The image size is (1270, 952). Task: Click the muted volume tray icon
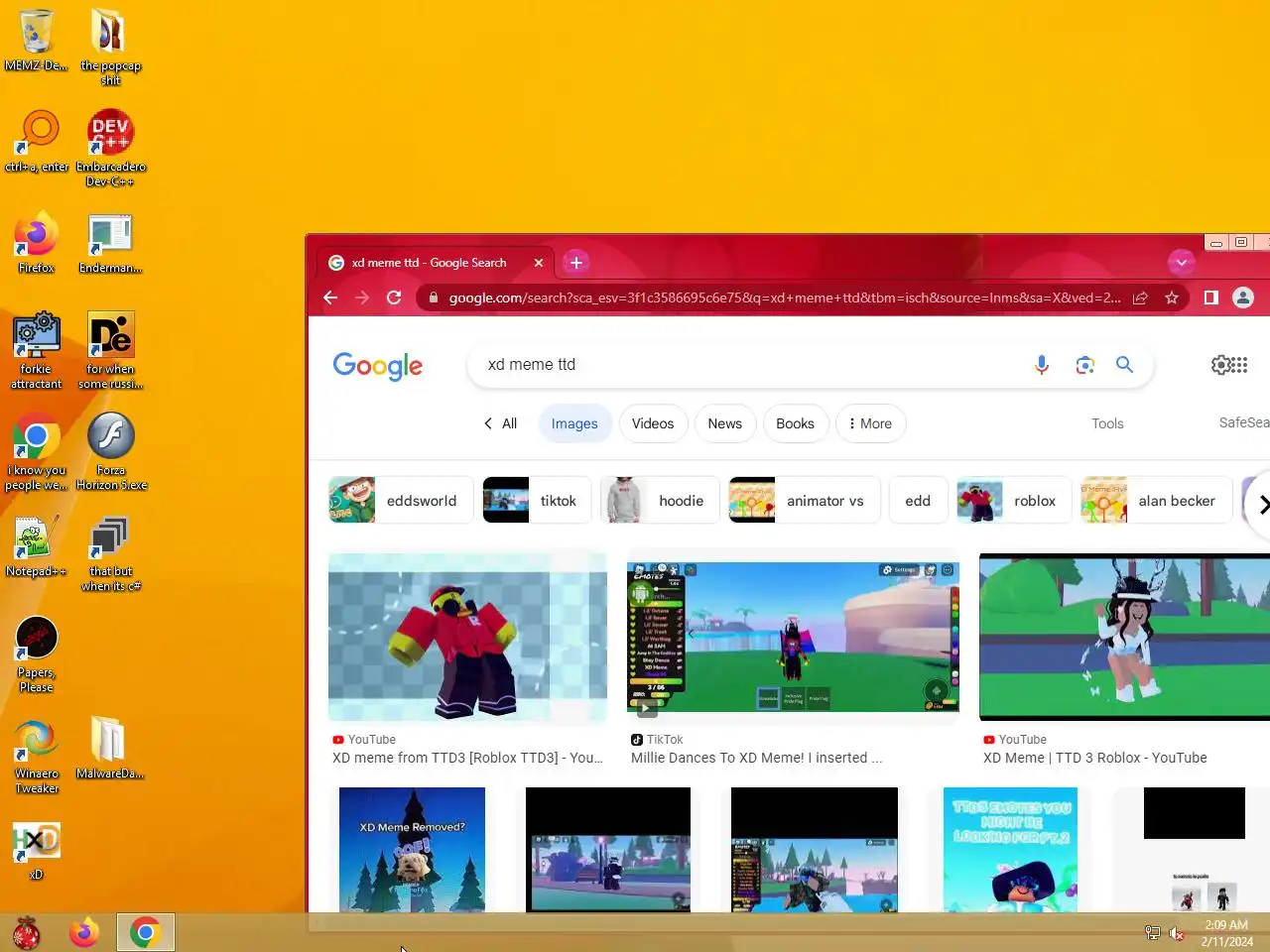pyautogui.click(x=1177, y=933)
